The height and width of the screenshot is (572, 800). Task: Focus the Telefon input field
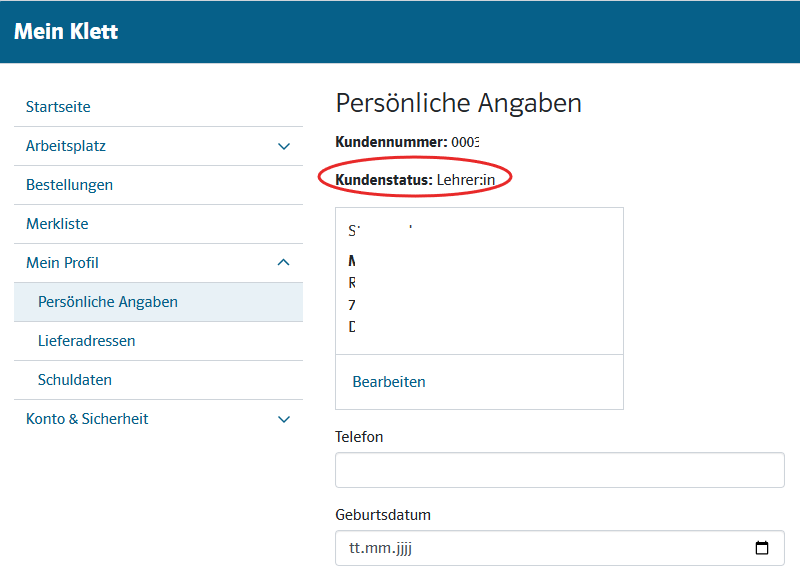(560, 470)
